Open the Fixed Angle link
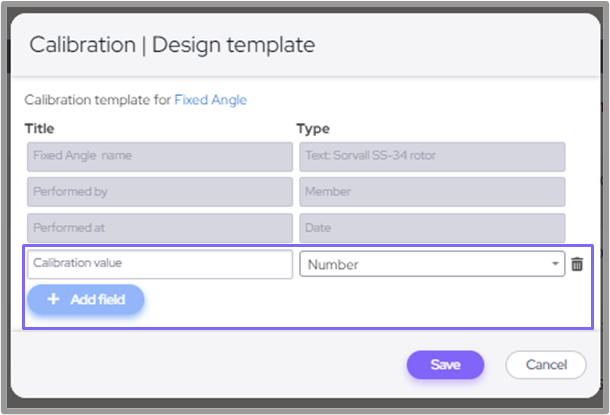Viewport: 610px width, 415px height. (210, 100)
